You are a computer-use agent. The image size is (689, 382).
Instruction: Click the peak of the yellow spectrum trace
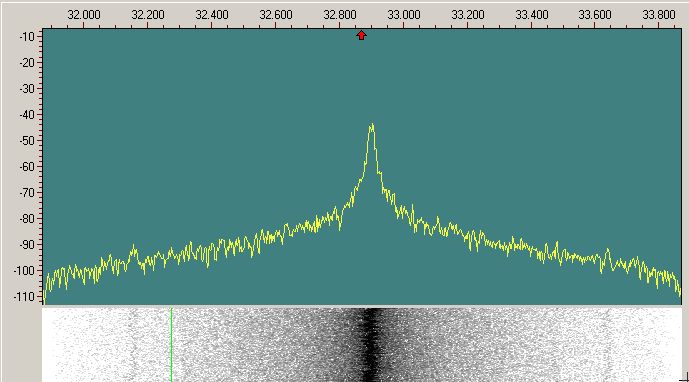(x=372, y=125)
